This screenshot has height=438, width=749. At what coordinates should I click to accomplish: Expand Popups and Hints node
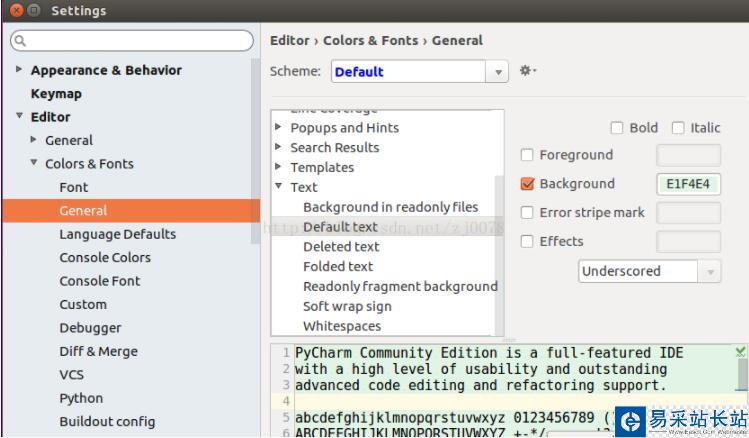tap(279, 128)
